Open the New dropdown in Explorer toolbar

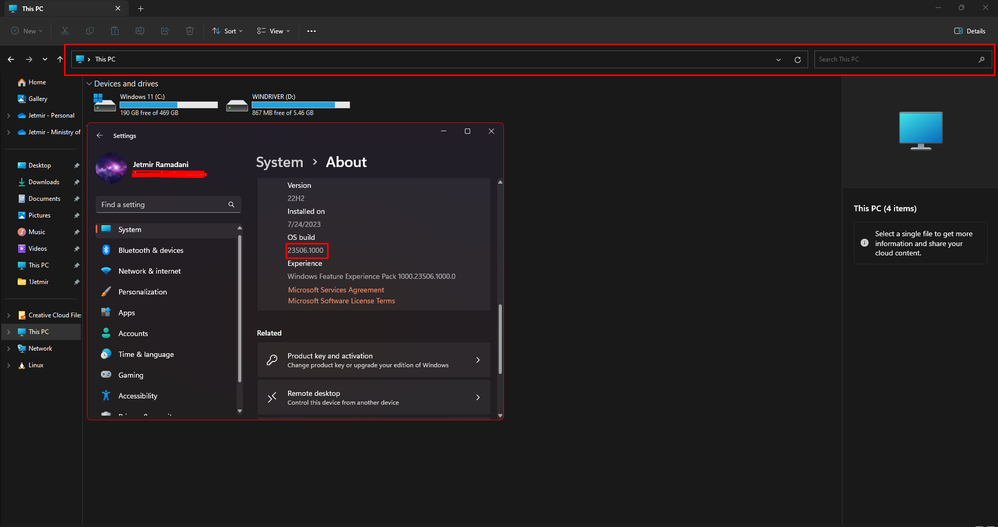click(x=27, y=31)
